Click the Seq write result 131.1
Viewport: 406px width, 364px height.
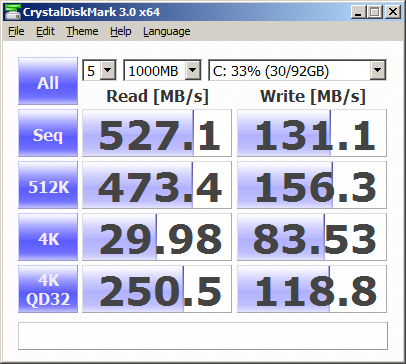click(x=312, y=133)
